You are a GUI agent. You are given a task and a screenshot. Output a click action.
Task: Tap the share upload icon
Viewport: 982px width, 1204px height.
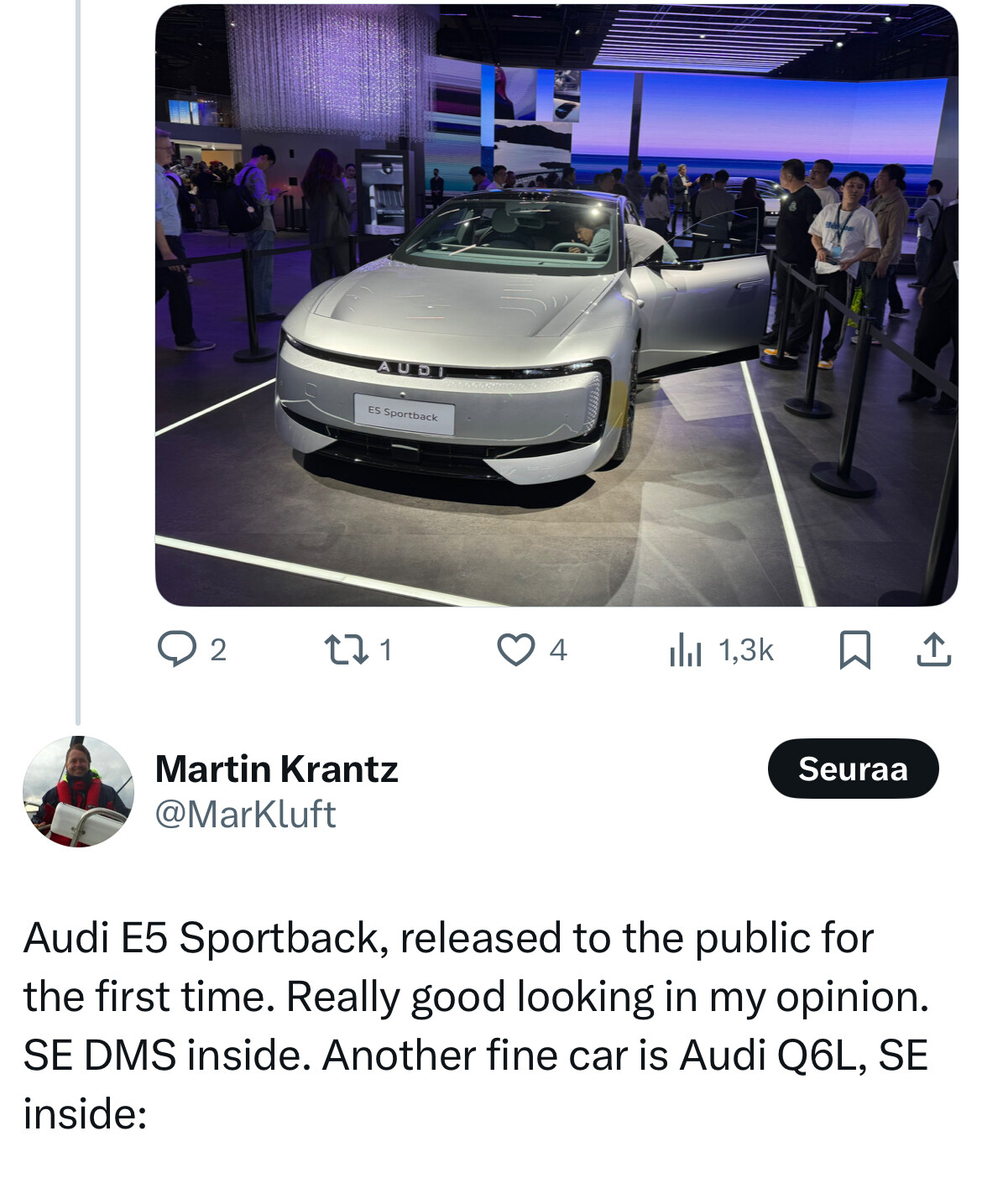(x=933, y=650)
